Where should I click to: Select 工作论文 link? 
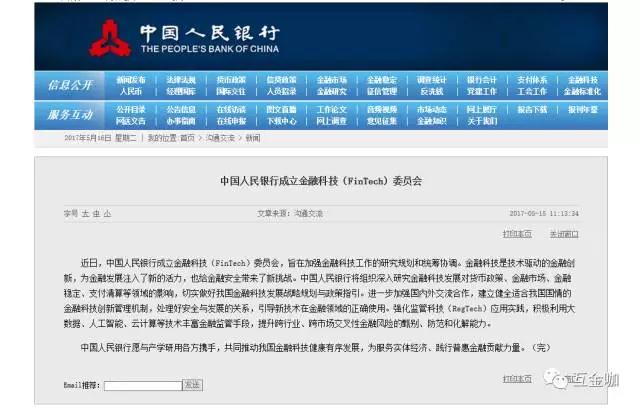(331, 110)
